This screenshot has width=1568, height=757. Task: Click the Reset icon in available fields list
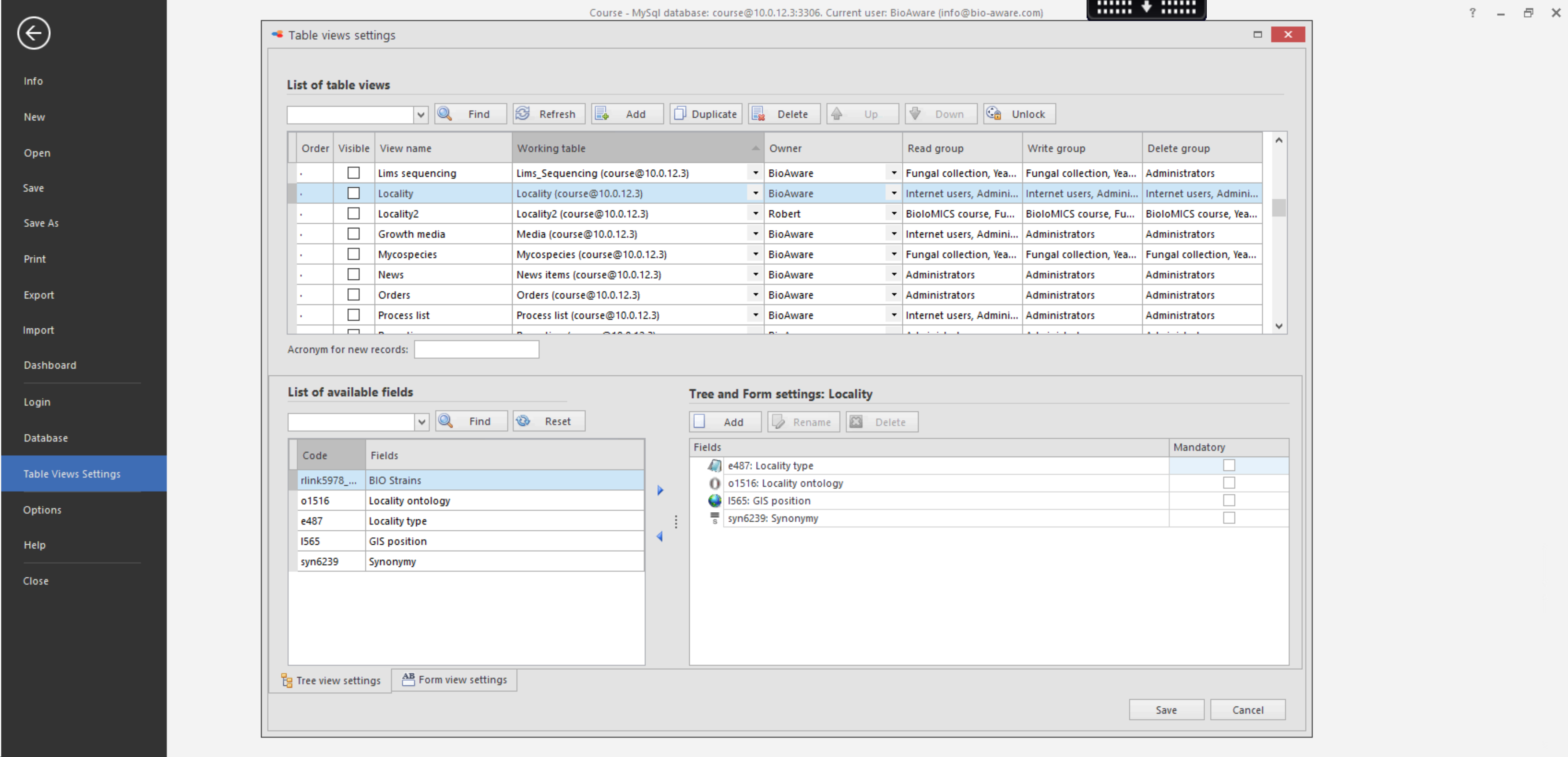523,421
